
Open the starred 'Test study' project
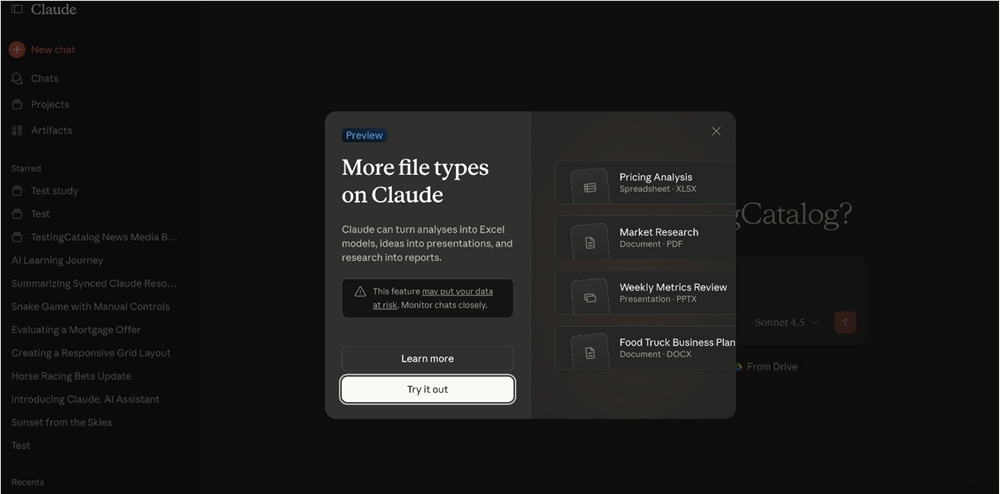point(54,191)
